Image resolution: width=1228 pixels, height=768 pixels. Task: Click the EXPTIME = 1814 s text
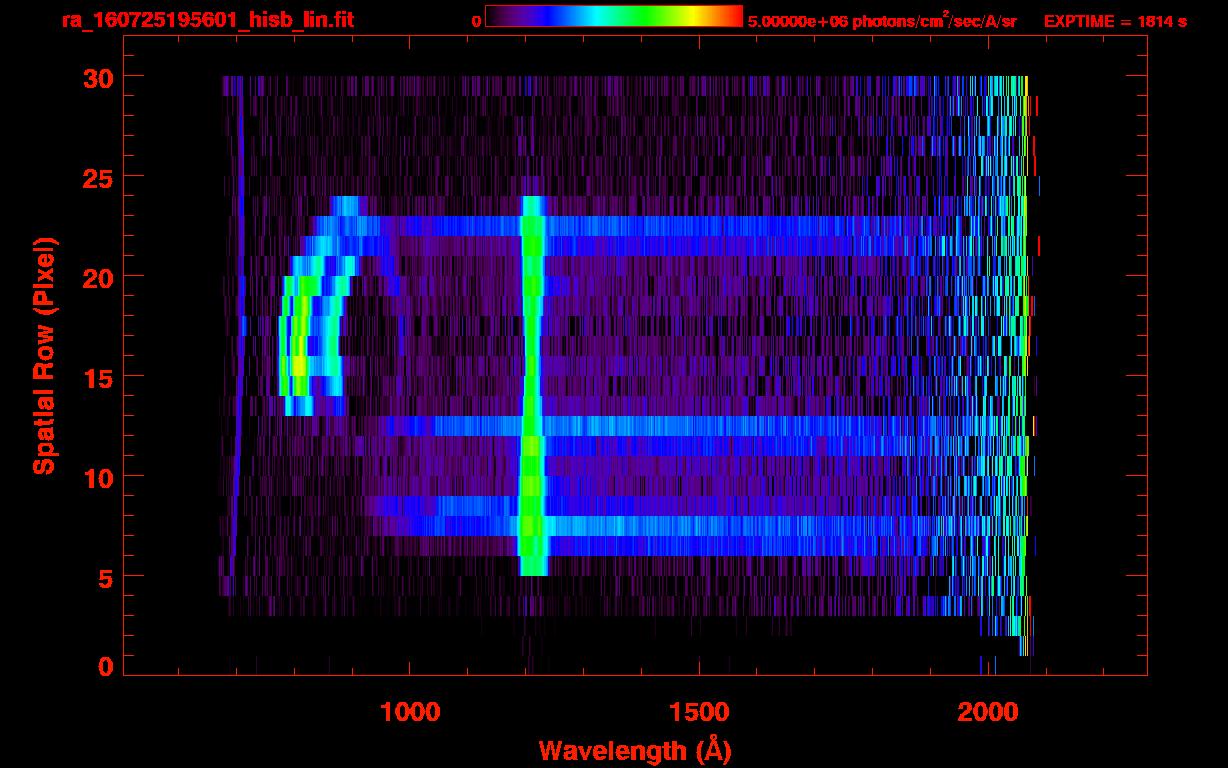pos(1115,21)
